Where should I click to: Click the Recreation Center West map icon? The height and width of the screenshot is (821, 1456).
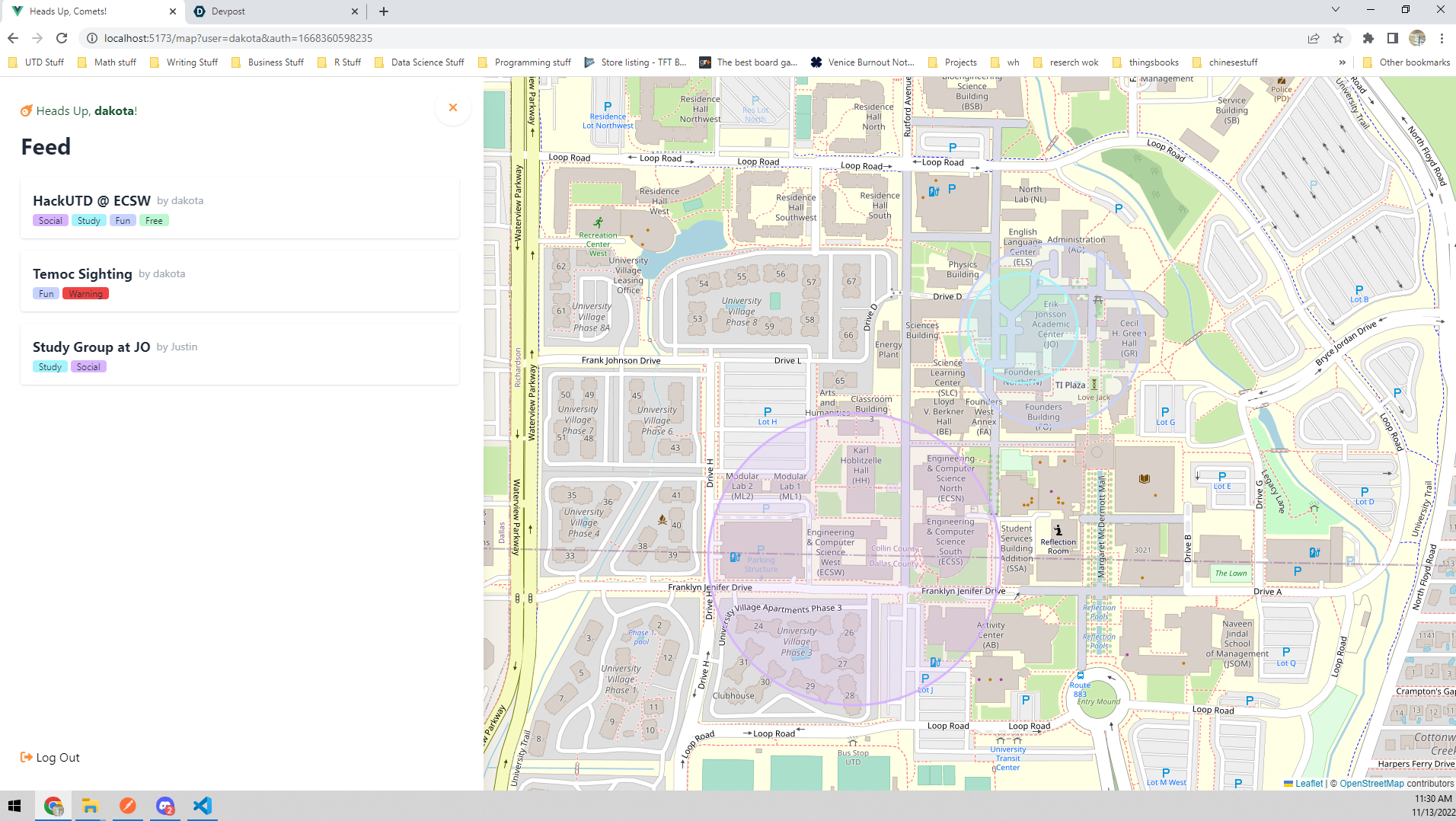click(x=599, y=223)
